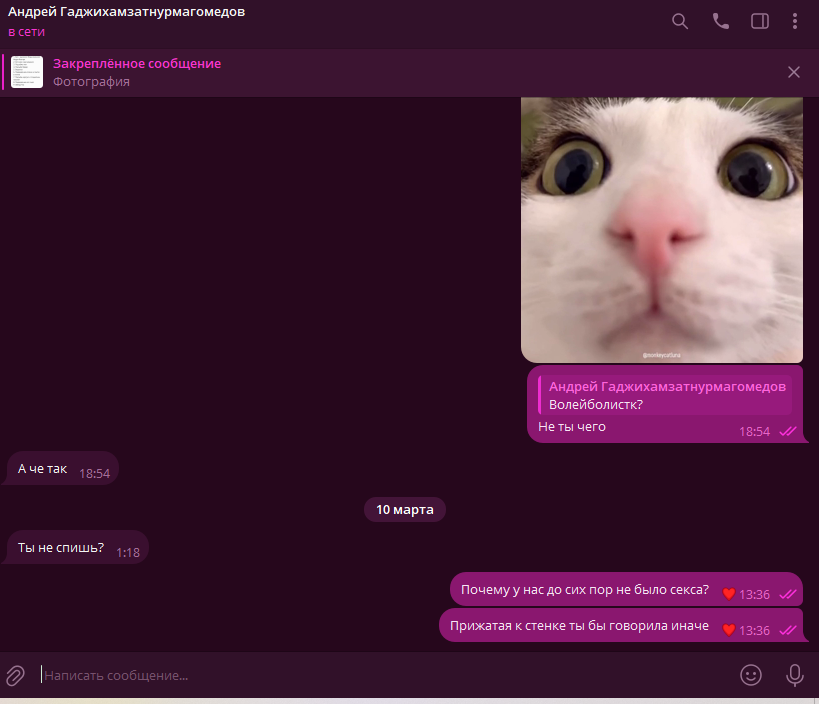Click read checkmarks on Не ты чего message
The image size is (819, 704).
[788, 431]
